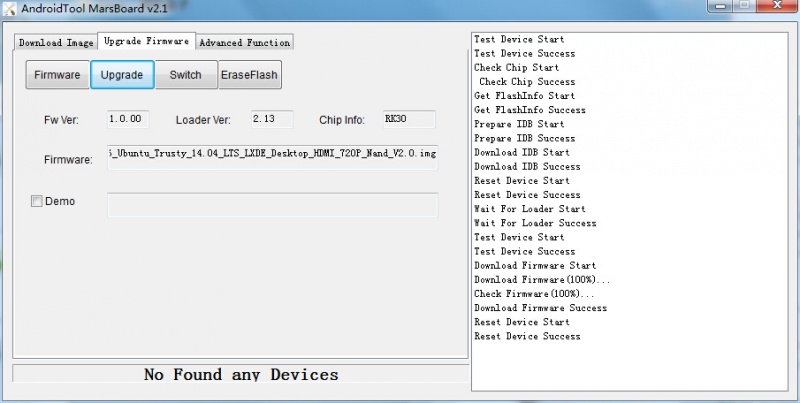The height and width of the screenshot is (403, 800).
Task: Select the 'Check Chip Success' log line
Action: pos(527,82)
